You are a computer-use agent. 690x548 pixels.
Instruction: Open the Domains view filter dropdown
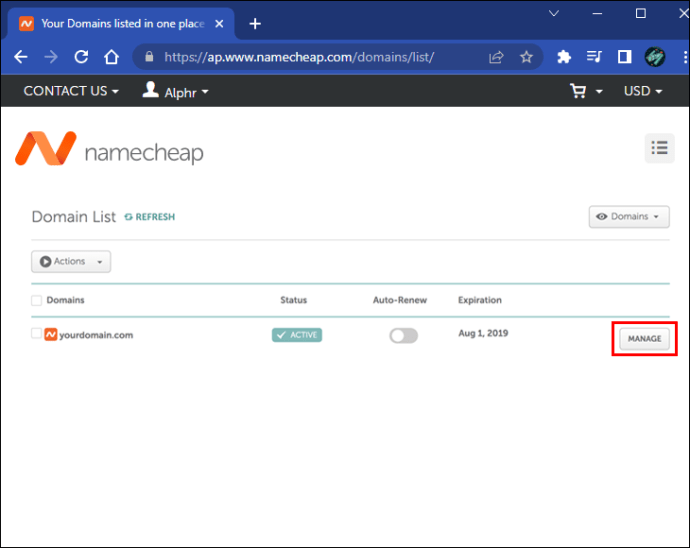tap(629, 217)
